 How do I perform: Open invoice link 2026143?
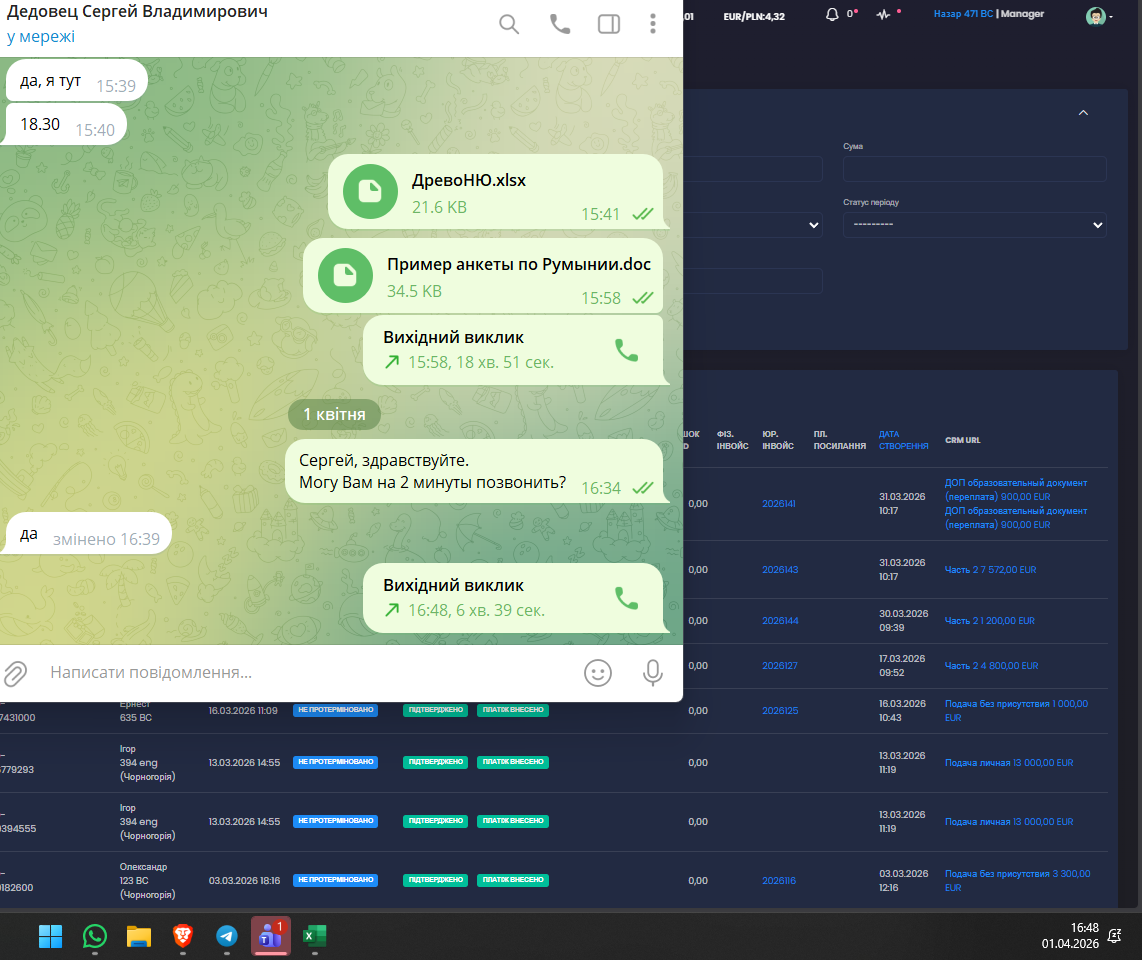(x=780, y=570)
